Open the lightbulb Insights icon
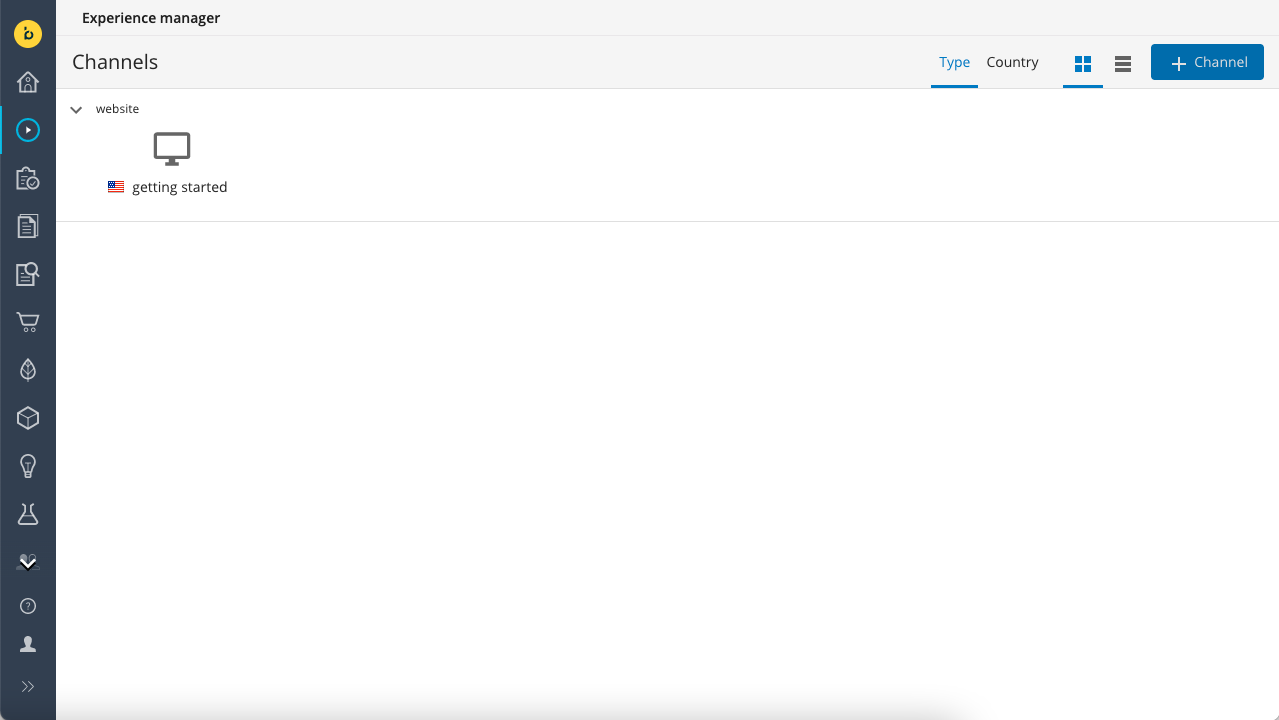The width and height of the screenshot is (1279, 720). point(28,466)
